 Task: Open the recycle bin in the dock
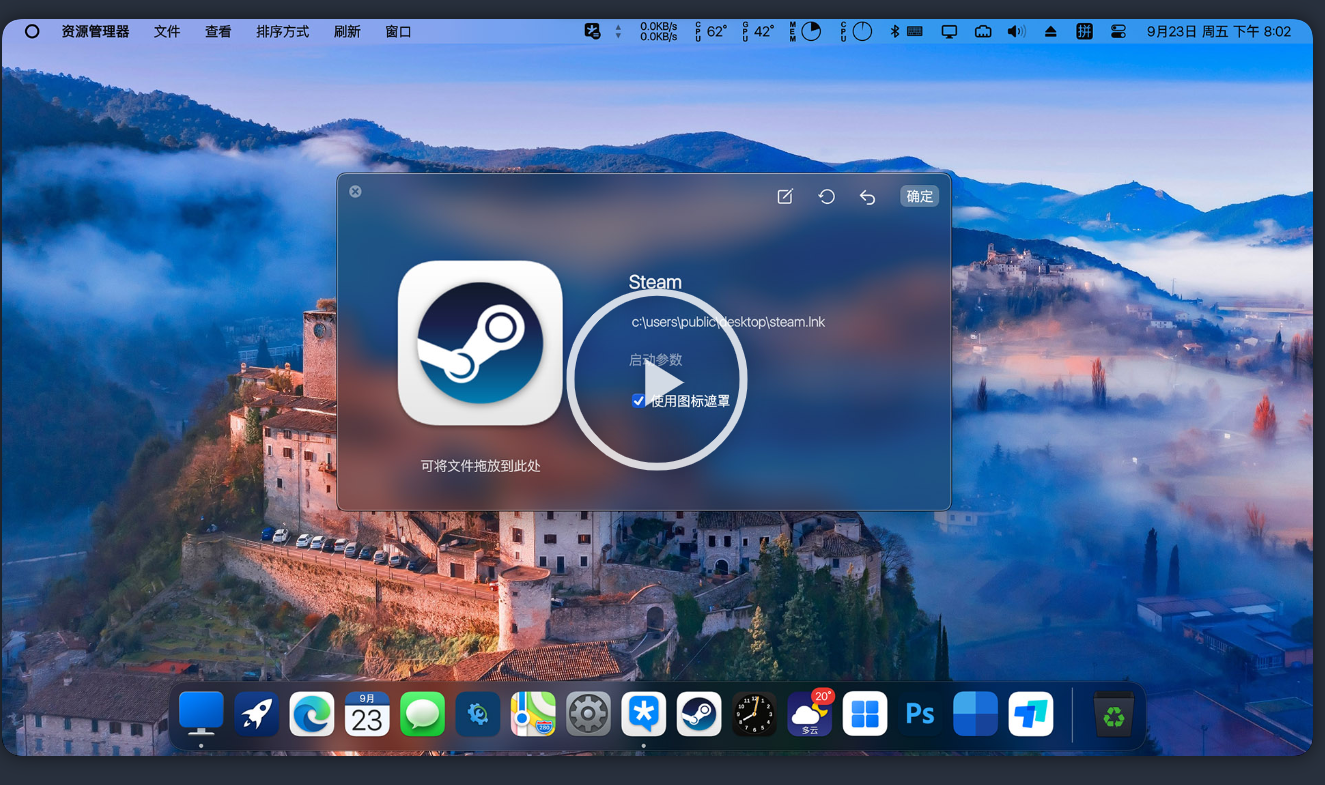click(x=1113, y=715)
